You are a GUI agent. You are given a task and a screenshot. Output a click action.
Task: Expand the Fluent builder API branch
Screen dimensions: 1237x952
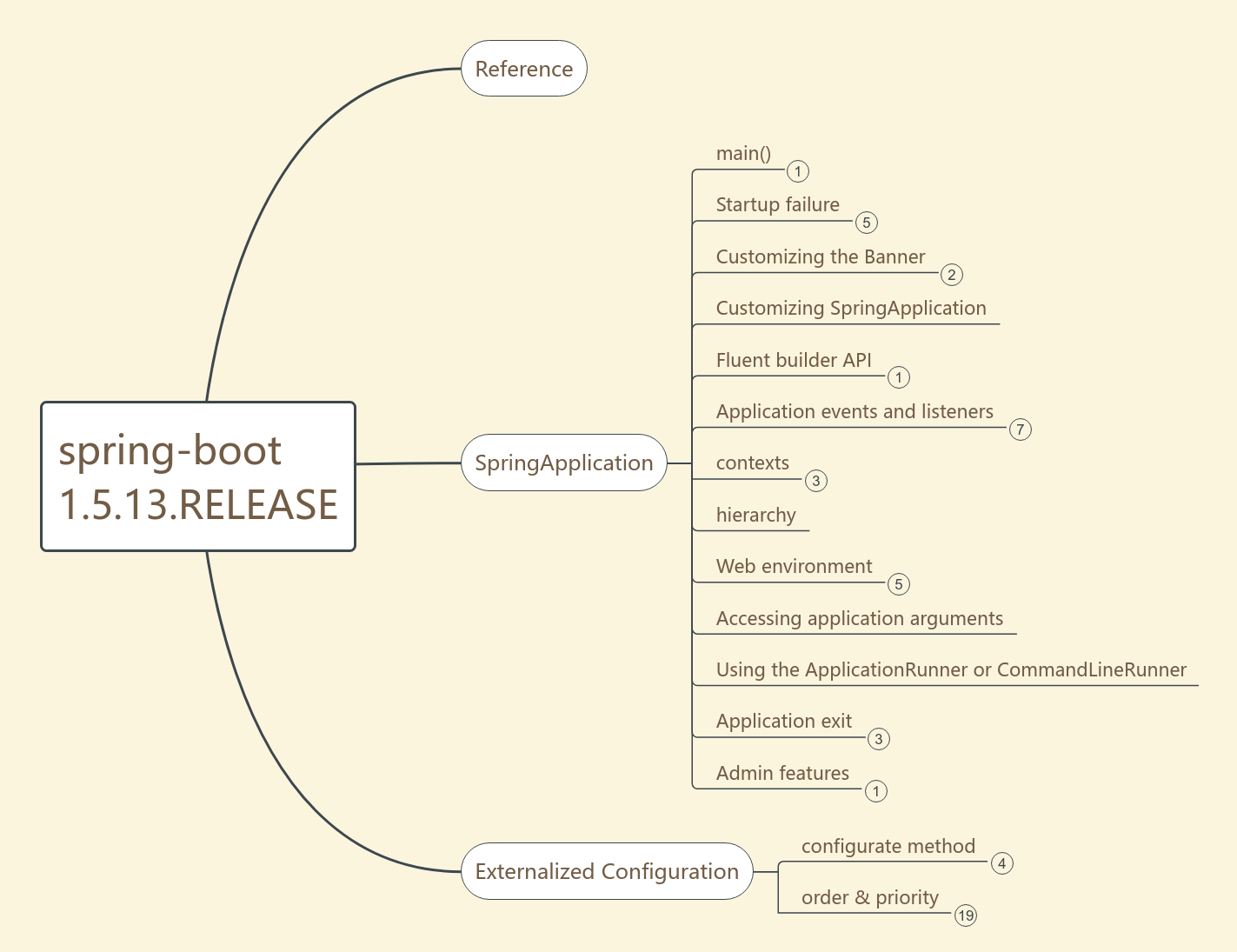pos(899,377)
